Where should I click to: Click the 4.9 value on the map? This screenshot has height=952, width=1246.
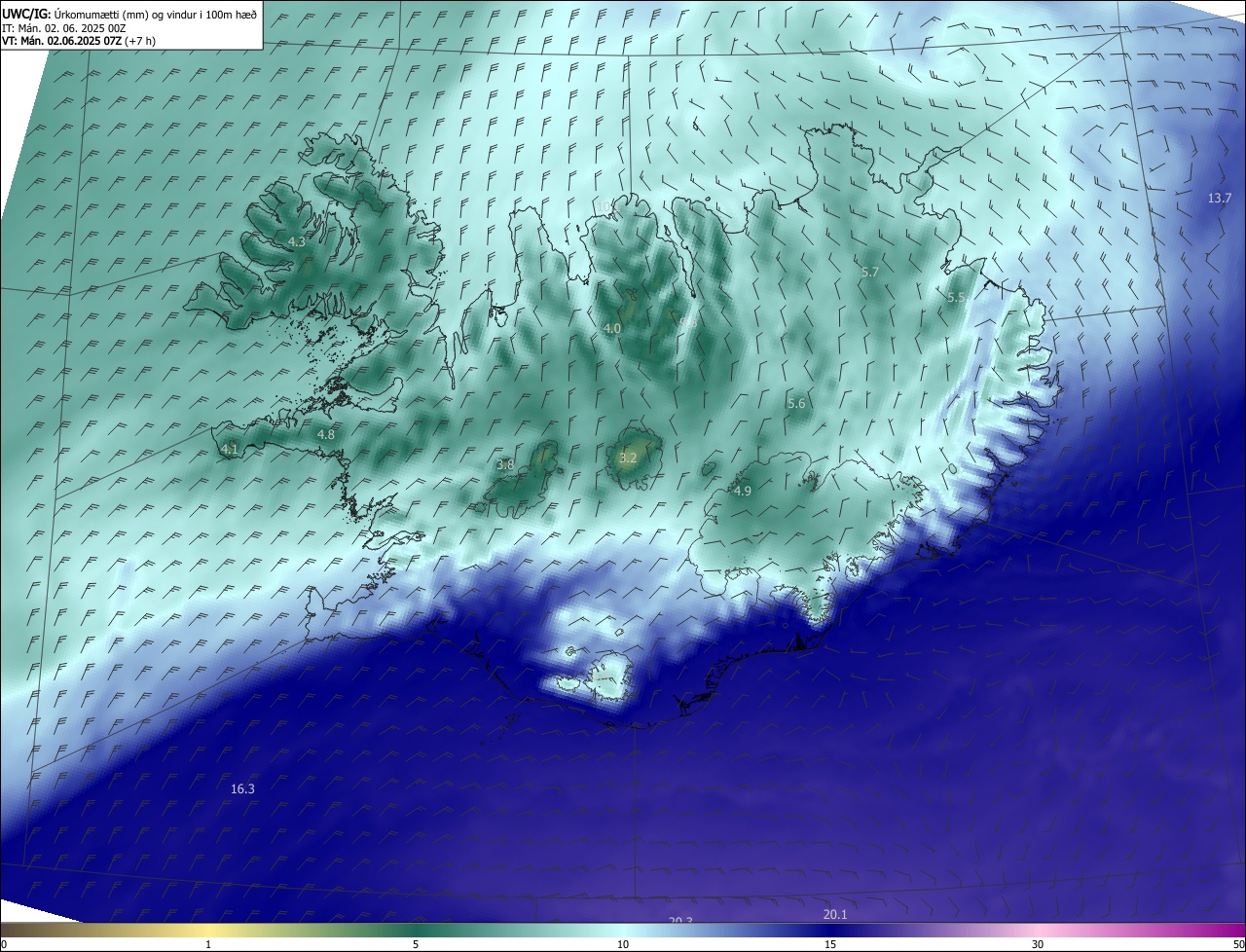coord(743,492)
